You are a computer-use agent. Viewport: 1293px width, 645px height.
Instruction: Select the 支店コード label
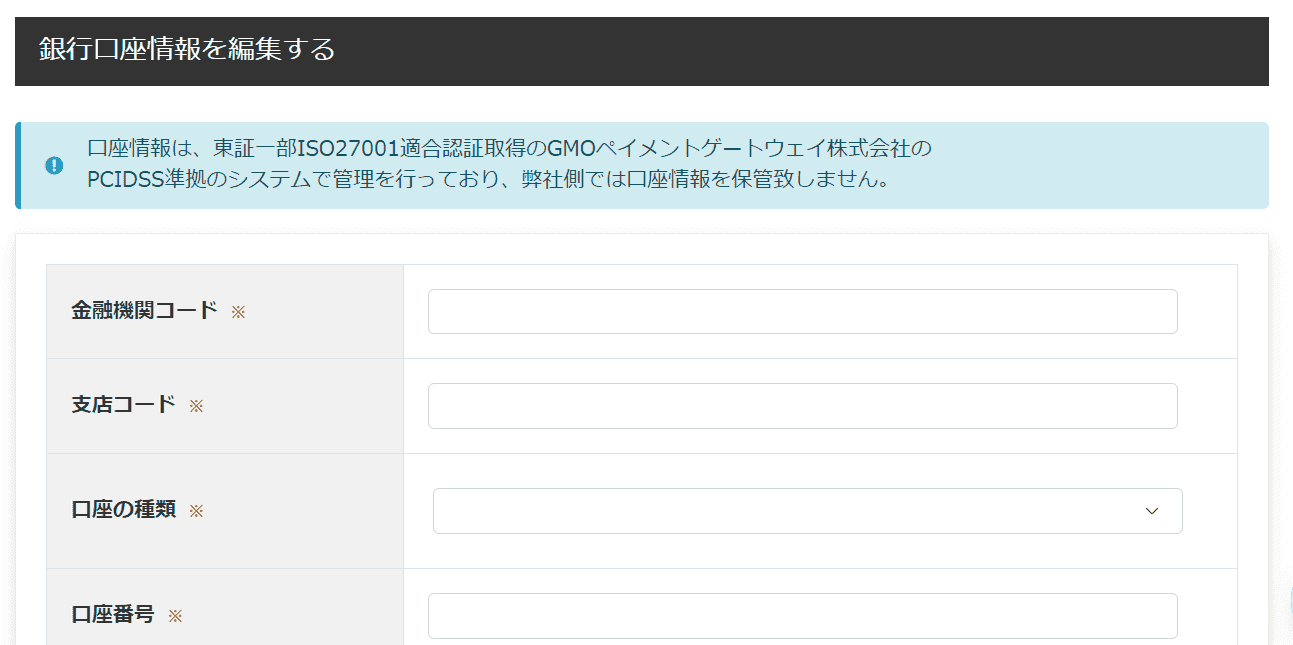(123, 405)
